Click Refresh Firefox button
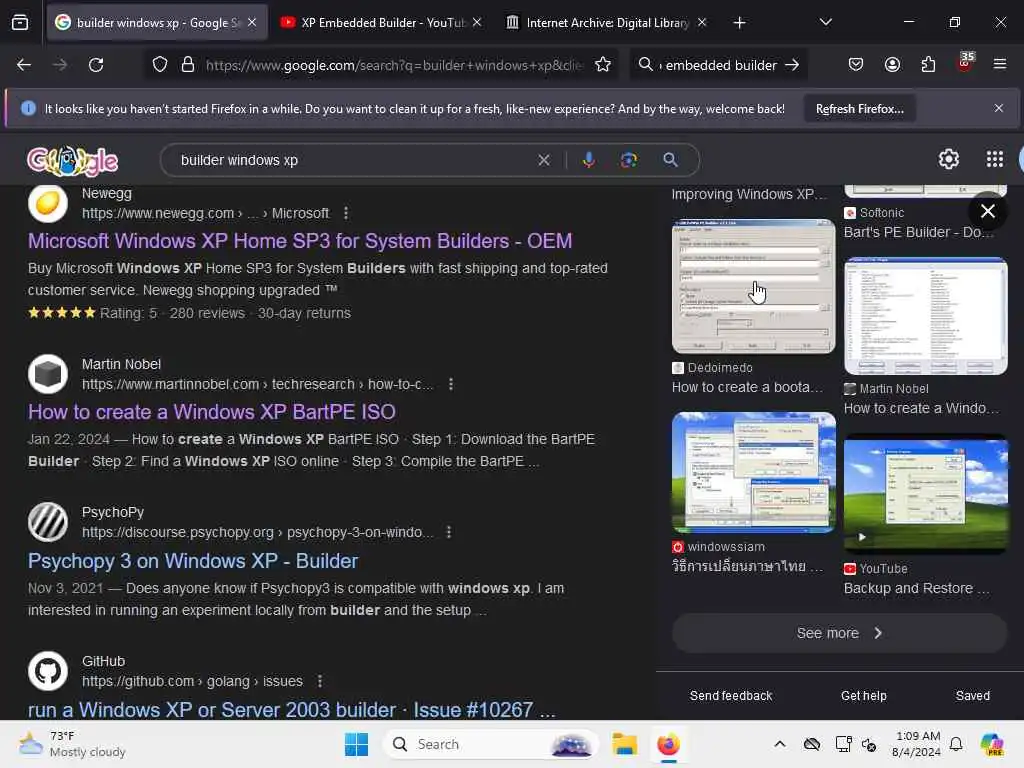Screen dimensions: 1024x768 click(859, 109)
